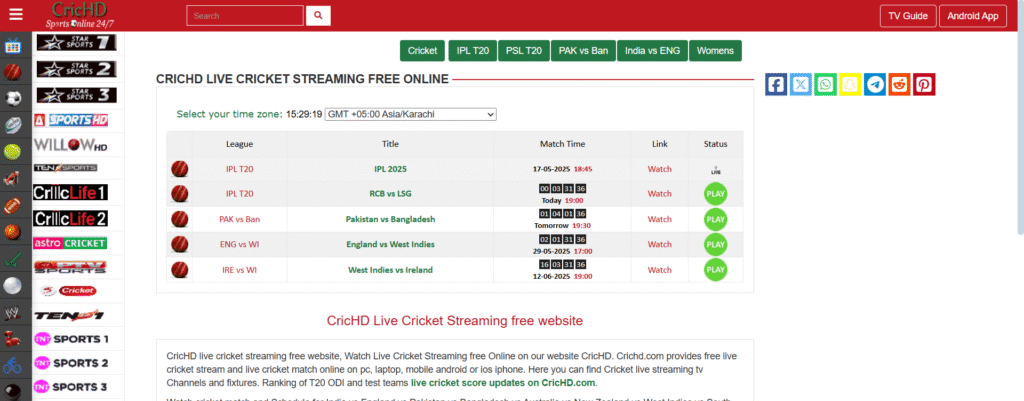The width and height of the screenshot is (1024, 401).
Task: Click the search input field
Action: coord(245,16)
